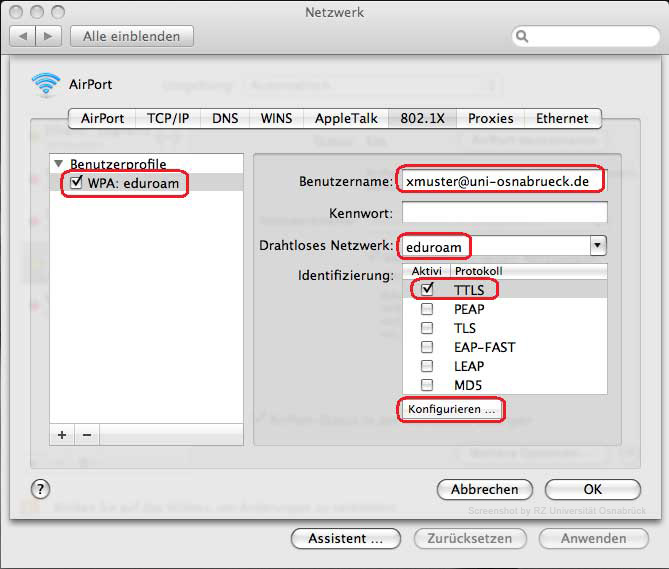Enable the LEAP protocol checkbox
Image resolution: width=669 pixels, height=569 pixels.
pyautogui.click(x=427, y=366)
